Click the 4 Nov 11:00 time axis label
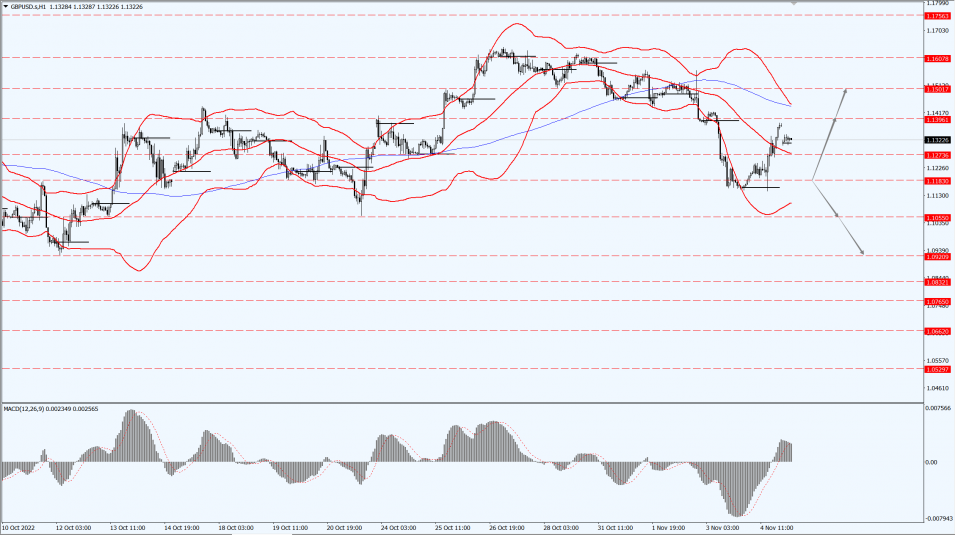The image size is (955, 535). pyautogui.click(x=777, y=528)
